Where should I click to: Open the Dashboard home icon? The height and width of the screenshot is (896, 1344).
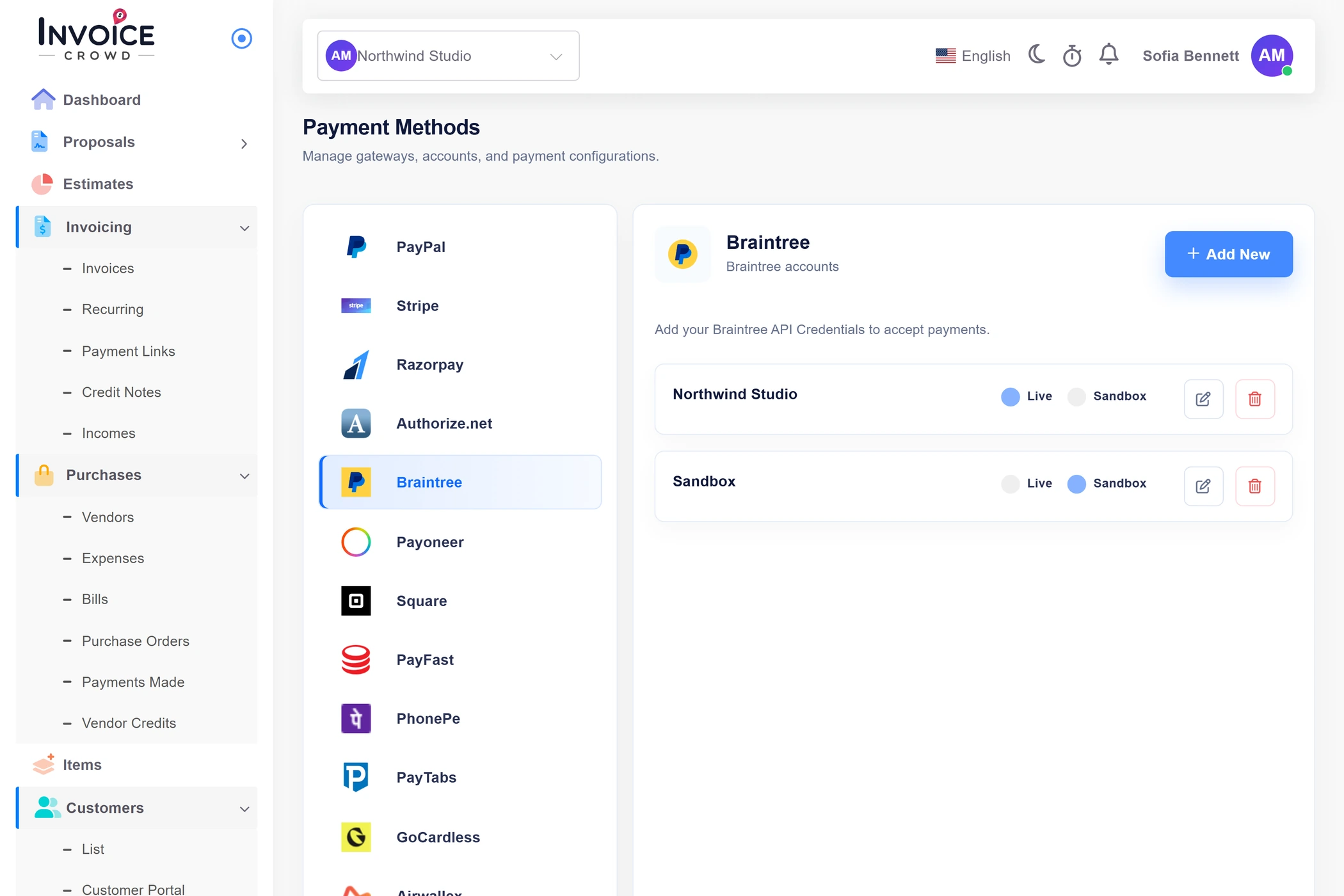43,99
